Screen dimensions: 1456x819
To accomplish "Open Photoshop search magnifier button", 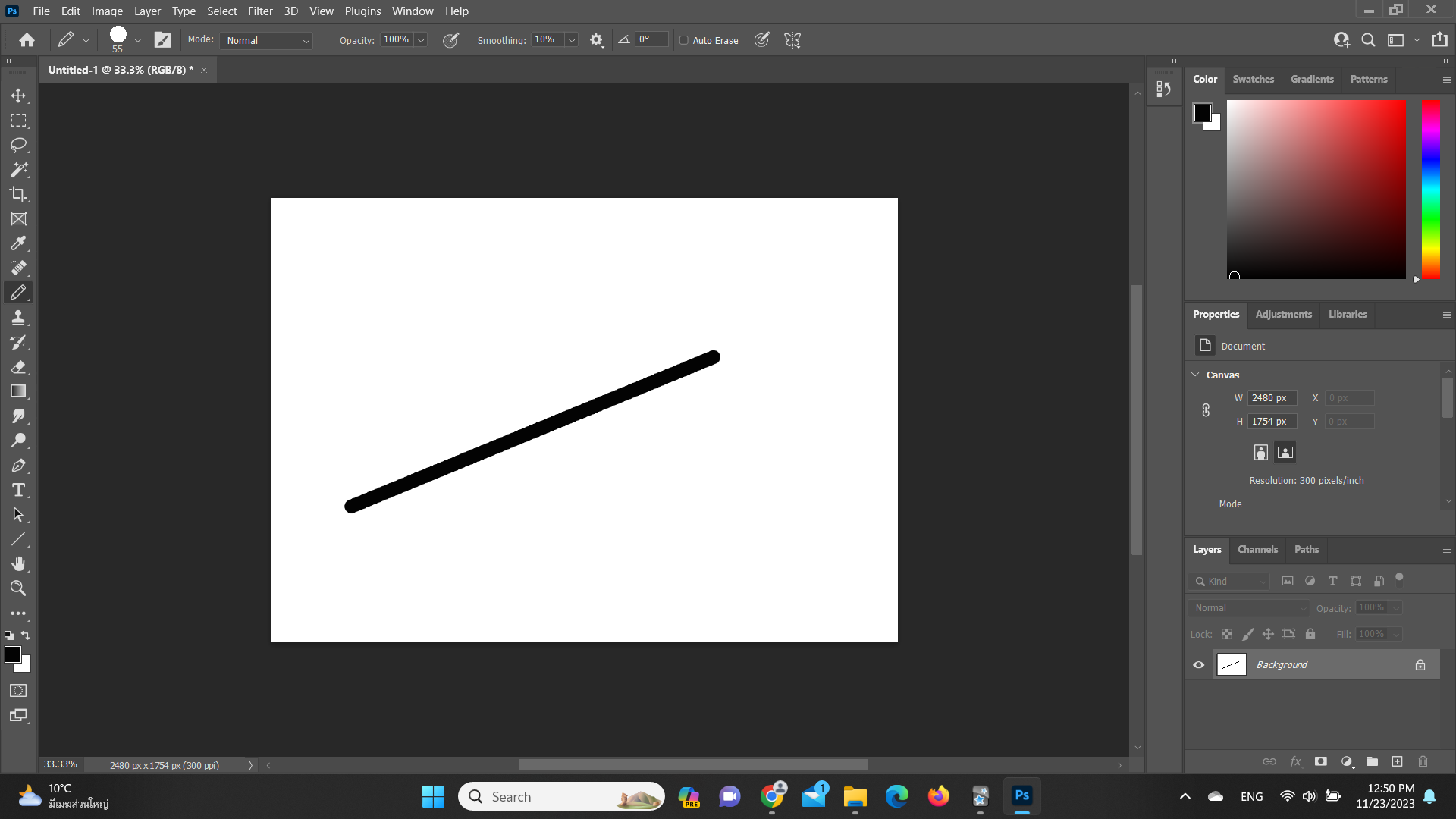I will click(x=1368, y=40).
